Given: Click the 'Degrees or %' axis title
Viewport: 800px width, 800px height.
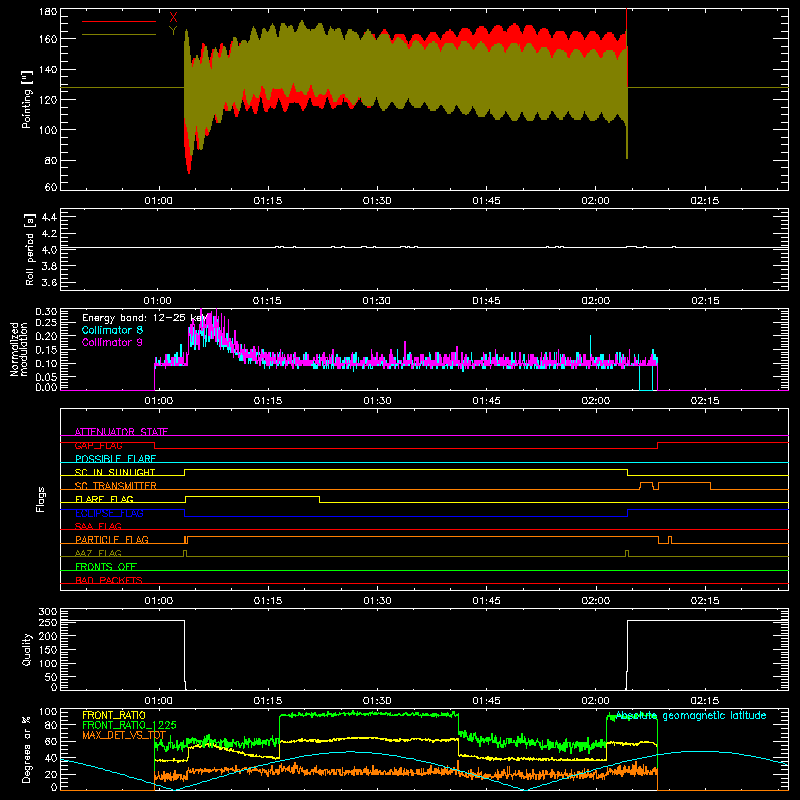Looking at the screenshot, I should tap(26, 749).
